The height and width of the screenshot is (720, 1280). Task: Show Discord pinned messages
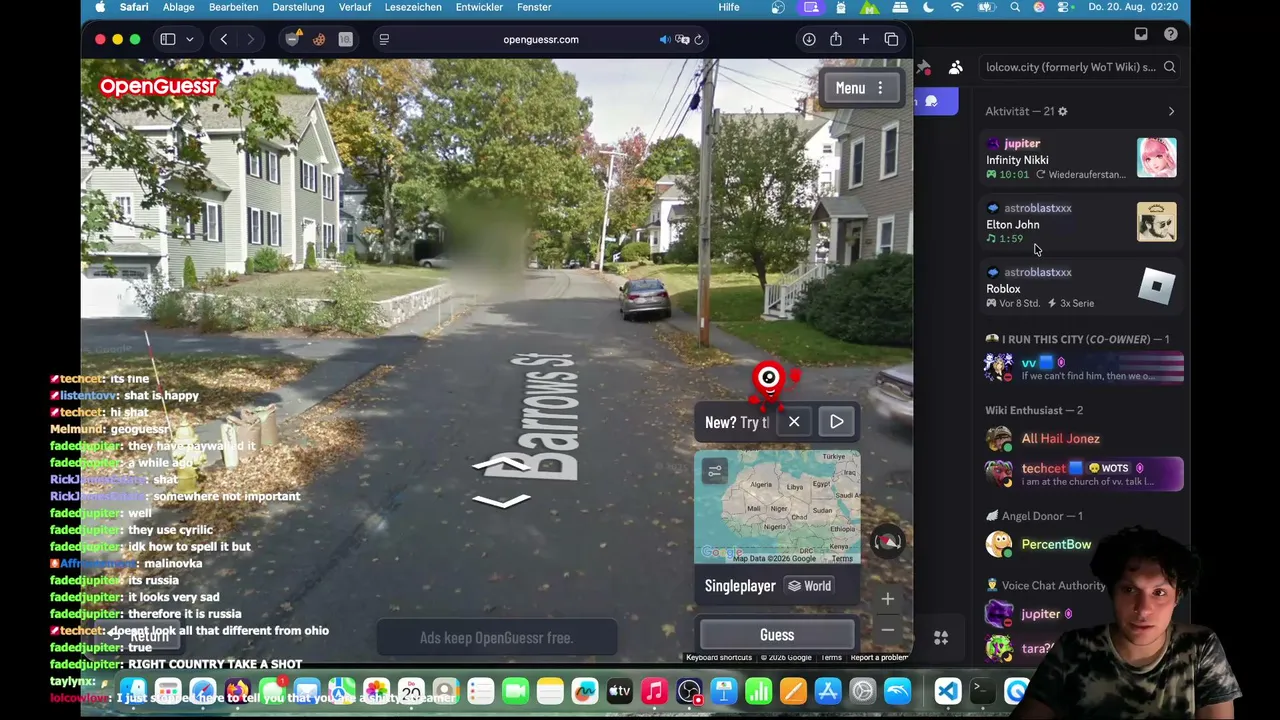coord(924,67)
